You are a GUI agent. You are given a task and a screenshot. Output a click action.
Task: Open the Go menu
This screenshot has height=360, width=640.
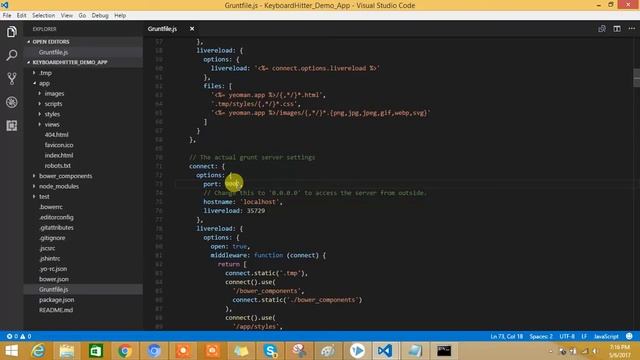click(82, 16)
